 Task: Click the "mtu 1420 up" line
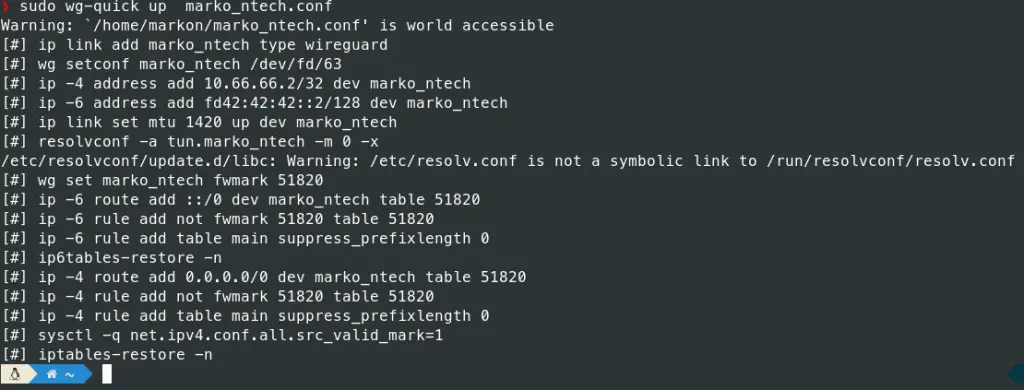coord(199,123)
